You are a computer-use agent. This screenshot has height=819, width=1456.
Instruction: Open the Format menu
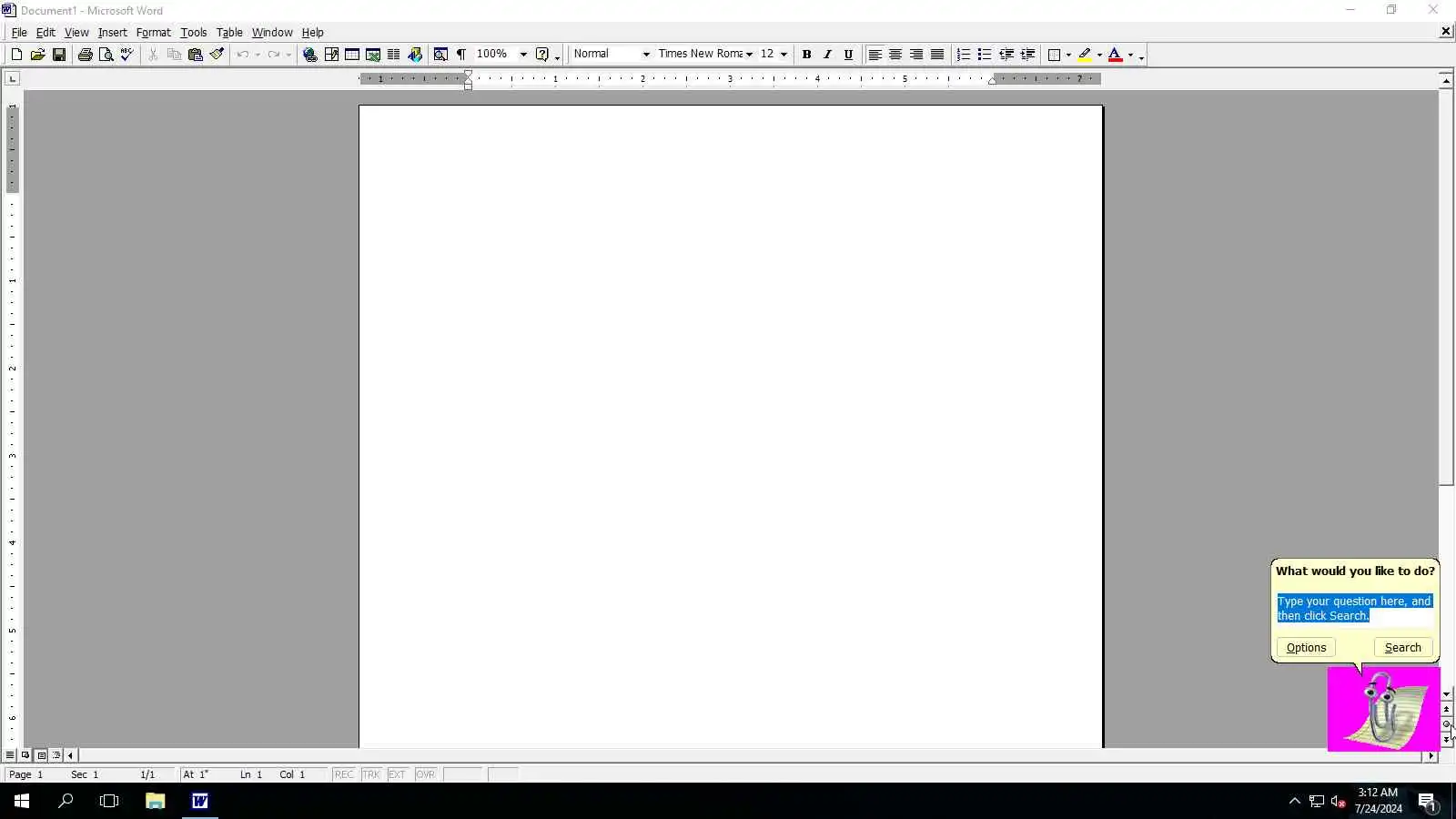click(154, 32)
